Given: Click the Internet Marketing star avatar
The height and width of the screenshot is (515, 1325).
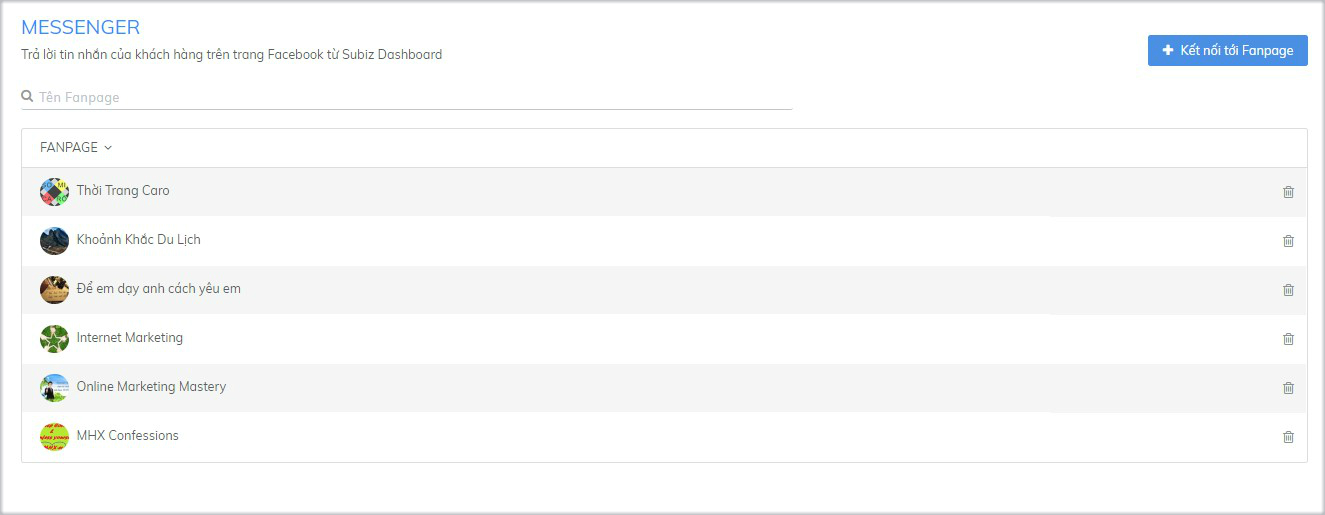Looking at the screenshot, I should click(x=54, y=339).
